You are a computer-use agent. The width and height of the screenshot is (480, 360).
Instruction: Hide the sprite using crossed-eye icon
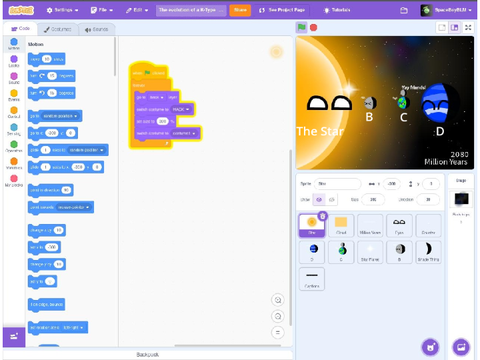[332, 199]
